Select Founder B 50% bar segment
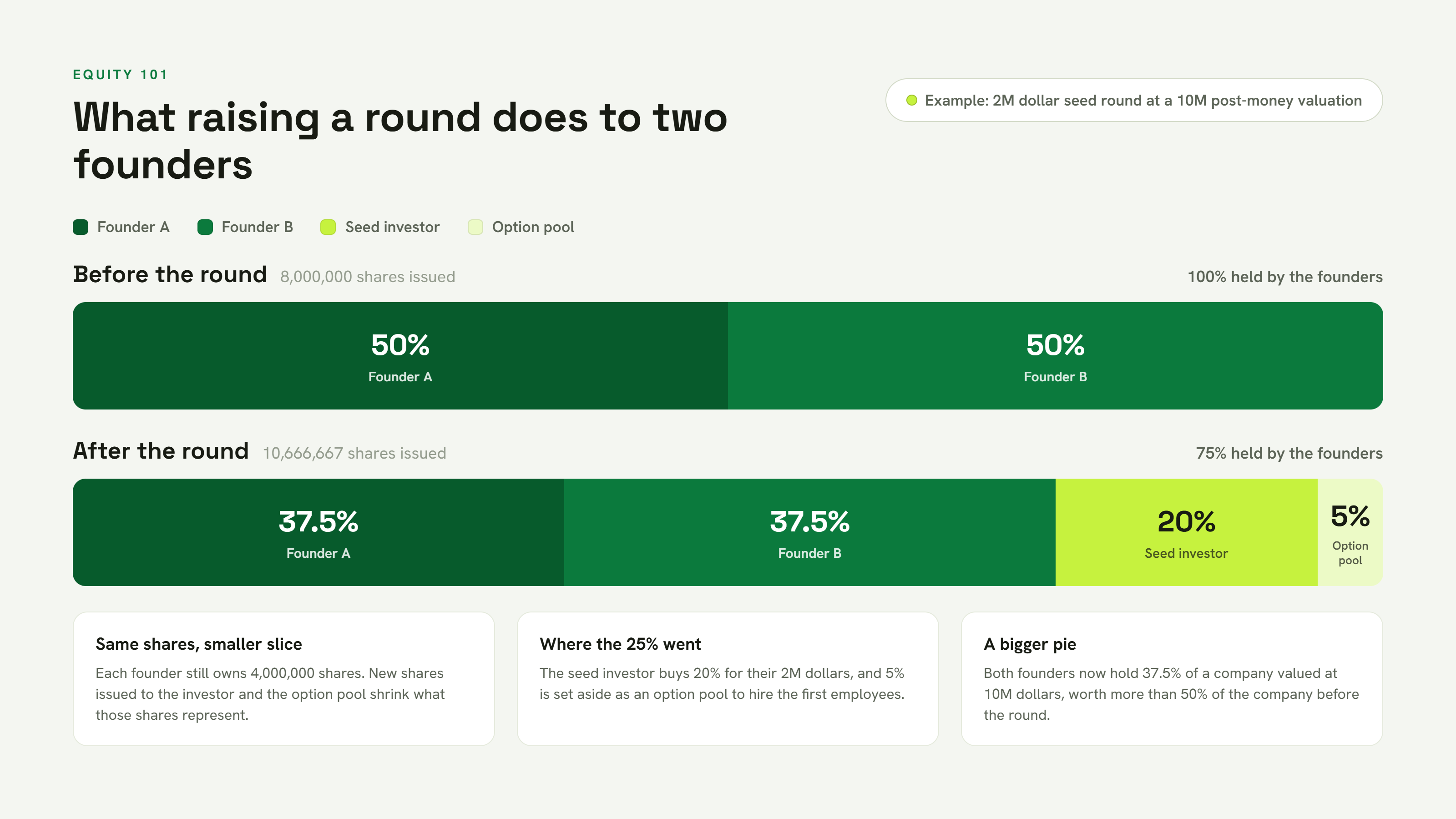The width and height of the screenshot is (1456, 819). [1055, 355]
